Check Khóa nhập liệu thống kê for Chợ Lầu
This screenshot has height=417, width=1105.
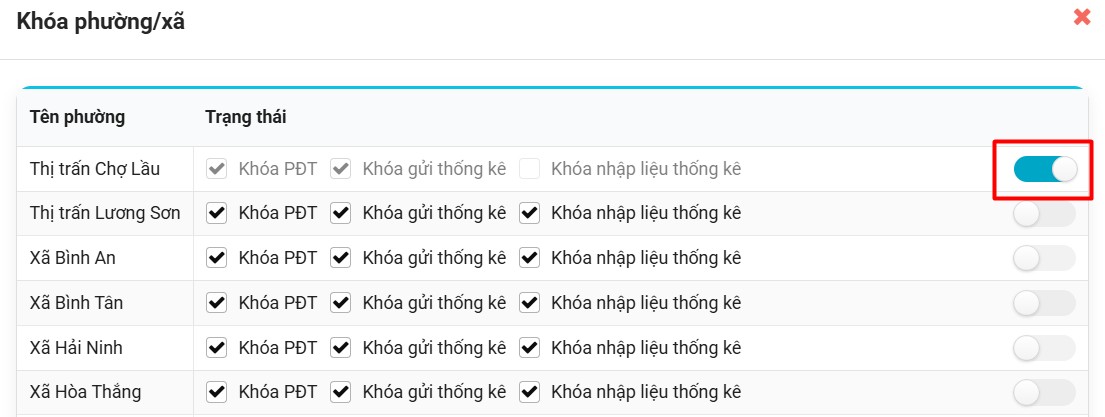click(530, 169)
